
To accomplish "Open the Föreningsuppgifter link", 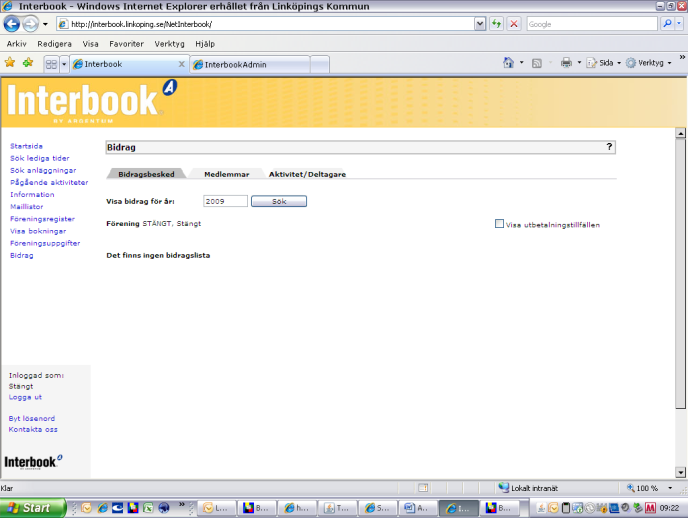I will (45, 243).
